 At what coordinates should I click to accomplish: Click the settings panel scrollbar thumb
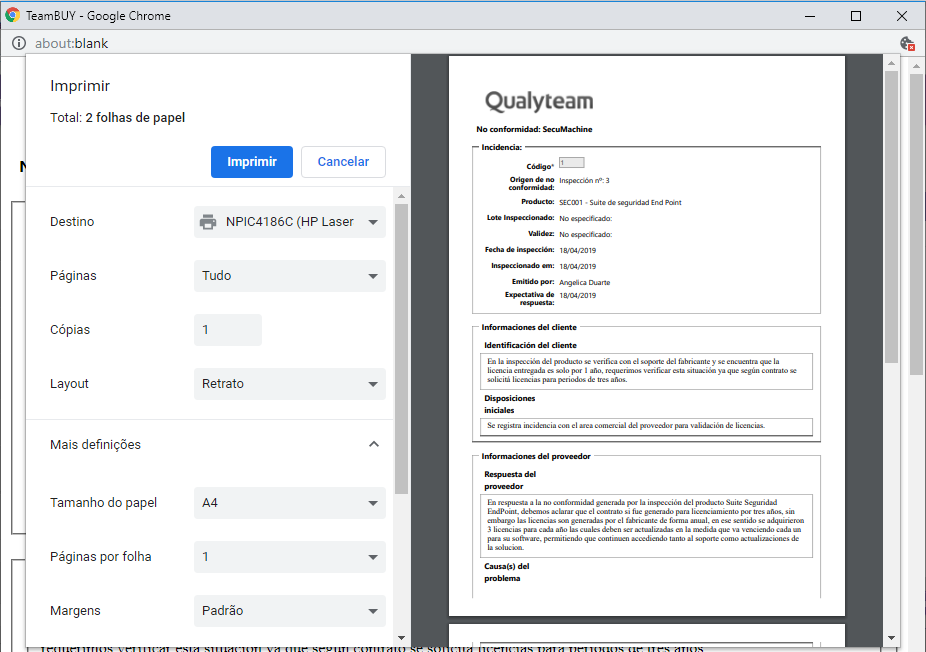pyautogui.click(x=402, y=348)
